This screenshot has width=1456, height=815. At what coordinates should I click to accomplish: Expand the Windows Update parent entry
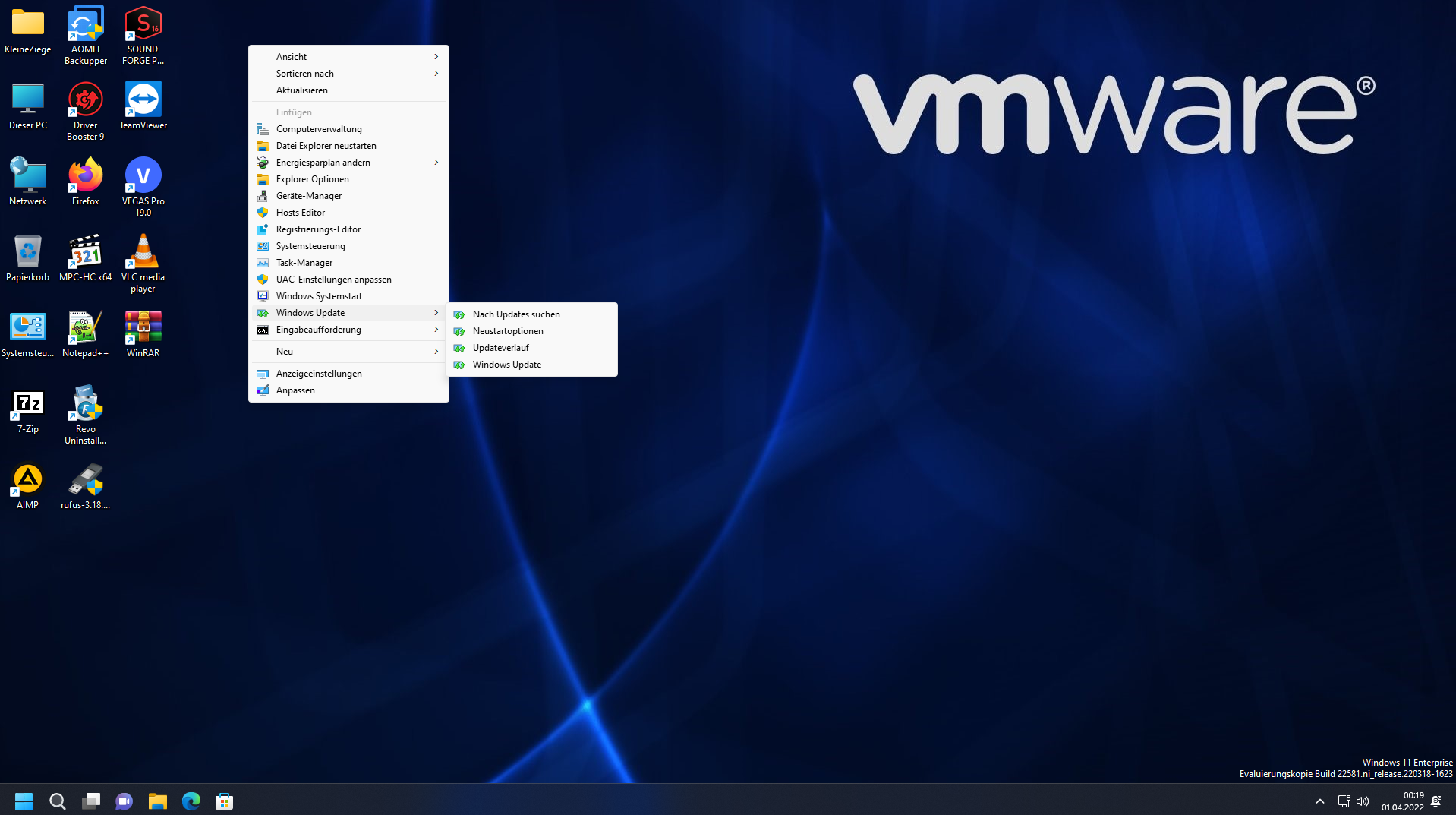[x=348, y=313]
